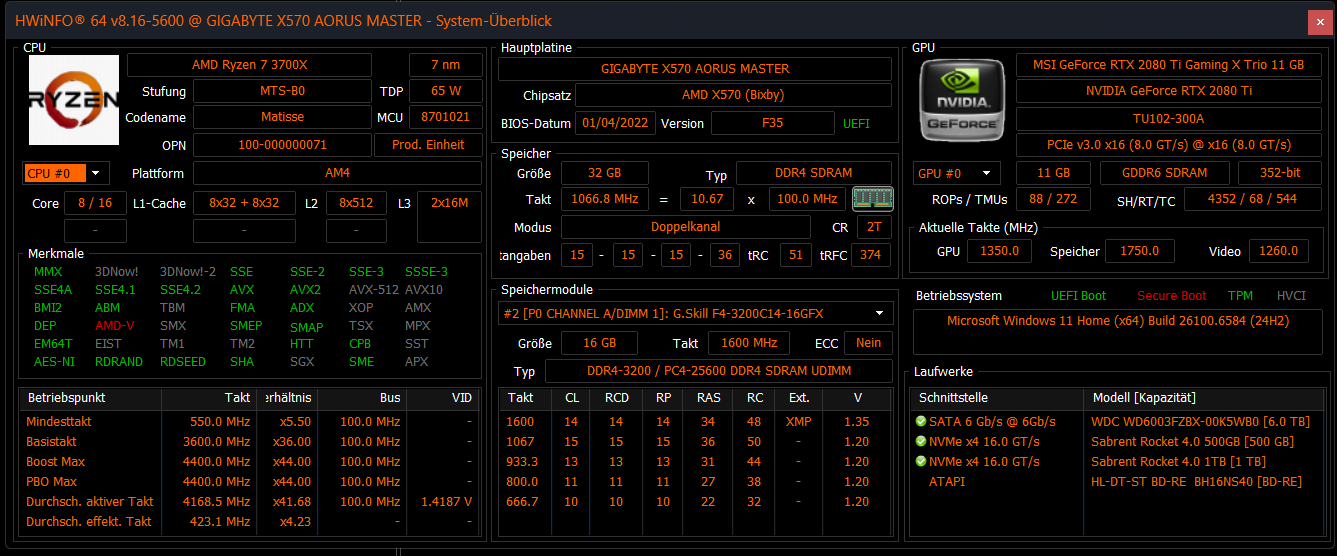Screen dimensions: 1337x556
Task: Select the PBO Max row
Action: [249, 481]
